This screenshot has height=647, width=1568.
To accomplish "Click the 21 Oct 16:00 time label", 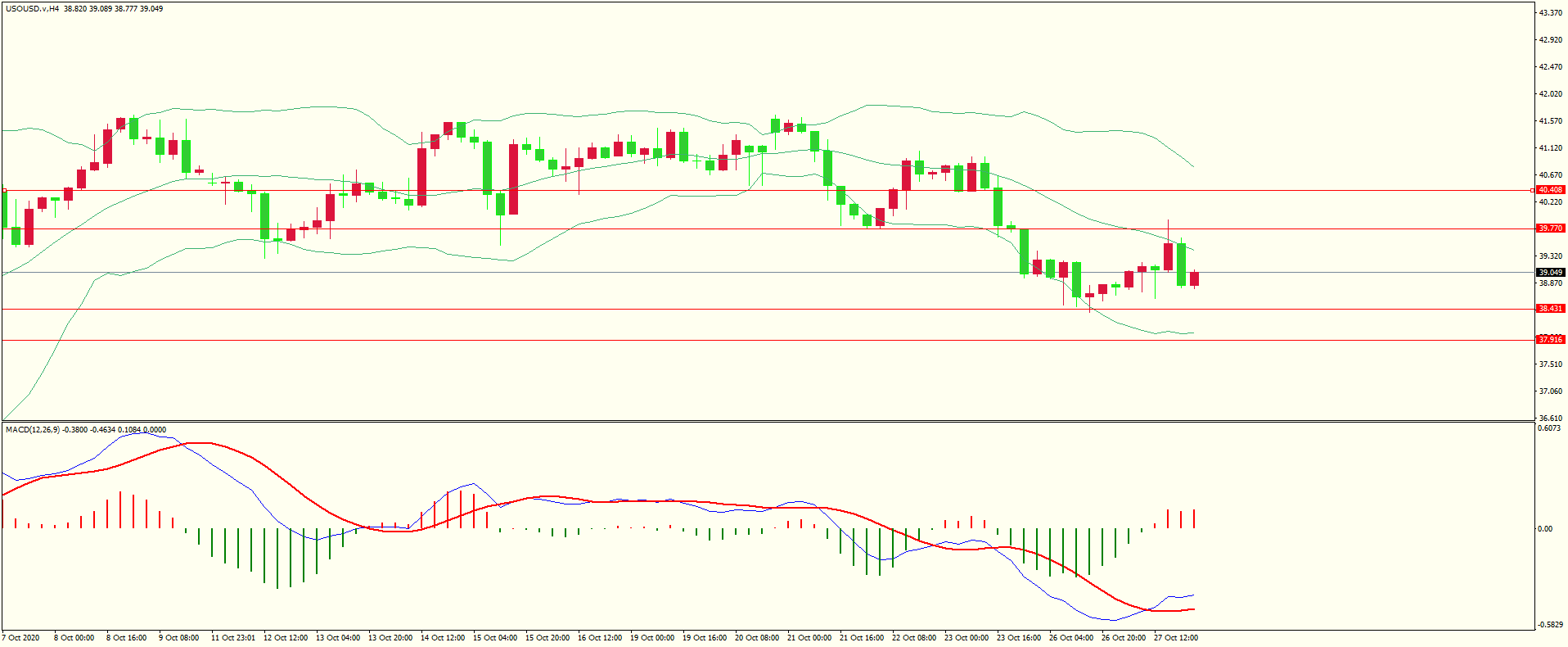I will pyautogui.click(x=862, y=638).
